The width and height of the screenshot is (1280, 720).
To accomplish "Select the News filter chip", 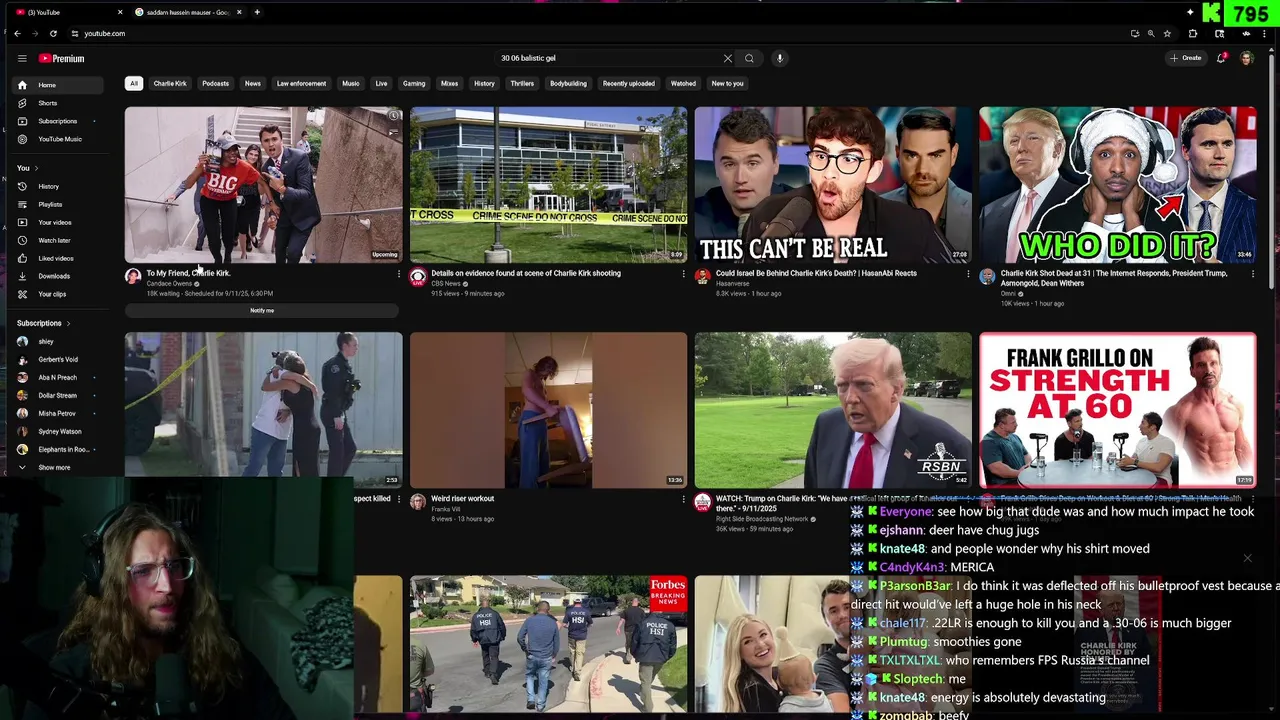I will (x=253, y=84).
